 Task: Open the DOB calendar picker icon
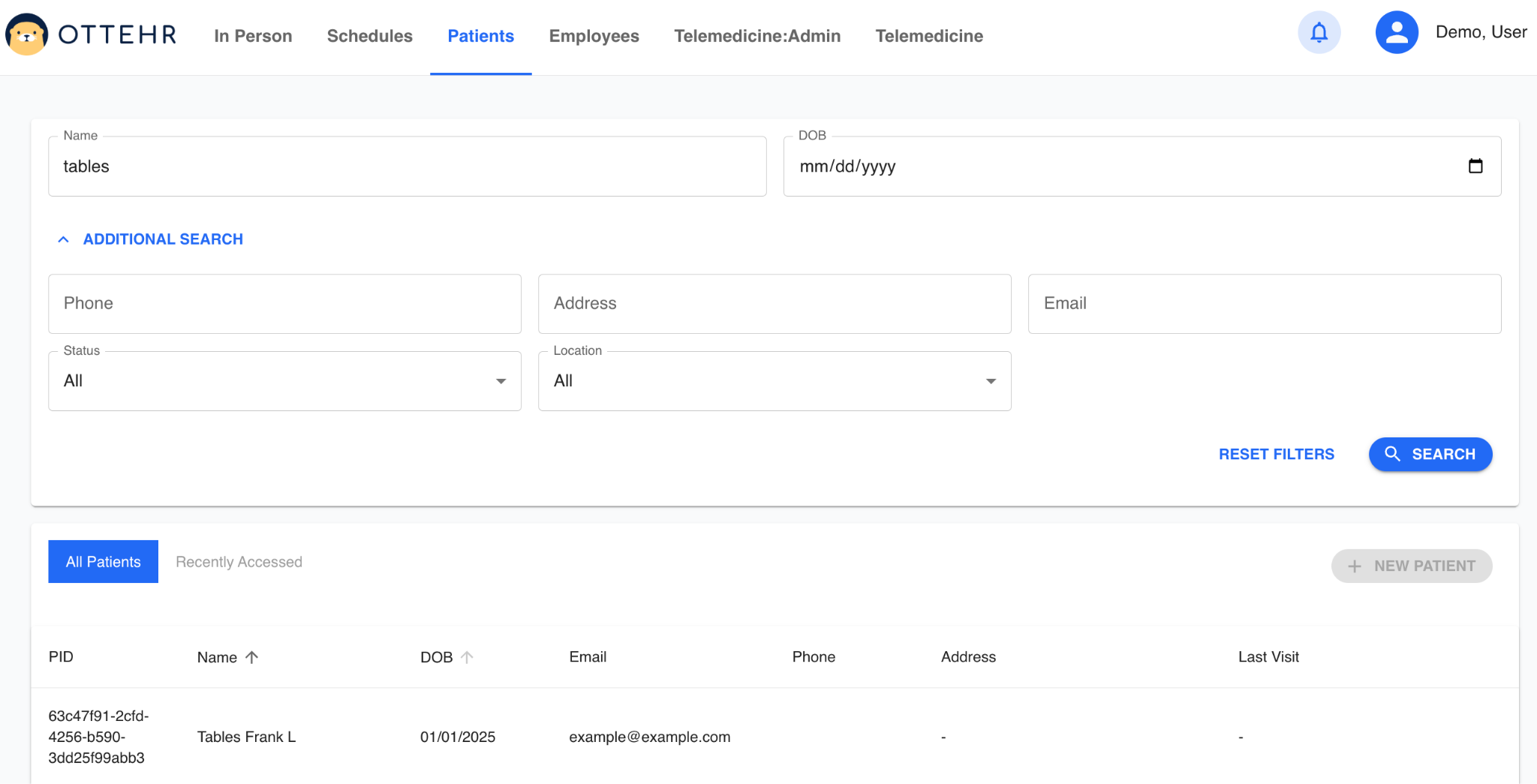[x=1475, y=167]
